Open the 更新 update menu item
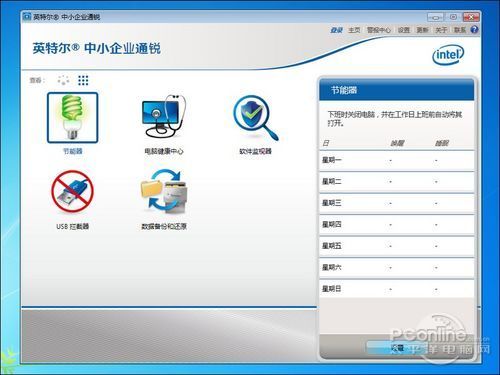Image resolution: width=500 pixels, height=375 pixels. [422, 30]
